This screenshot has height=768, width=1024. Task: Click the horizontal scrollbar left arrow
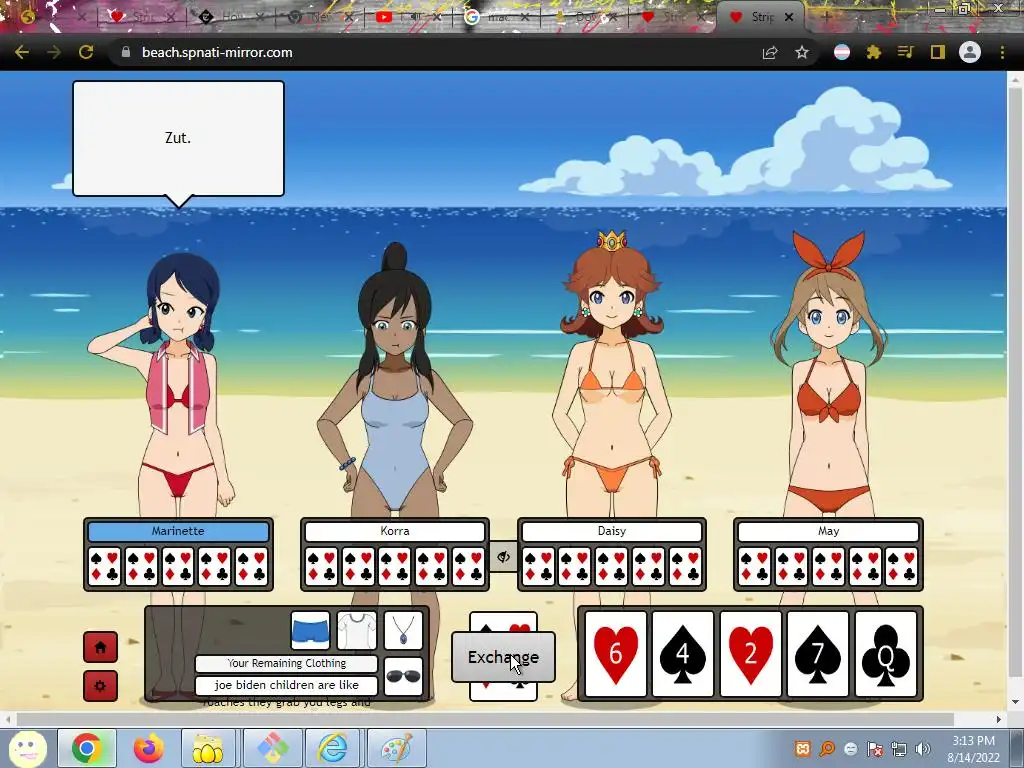click(7, 719)
